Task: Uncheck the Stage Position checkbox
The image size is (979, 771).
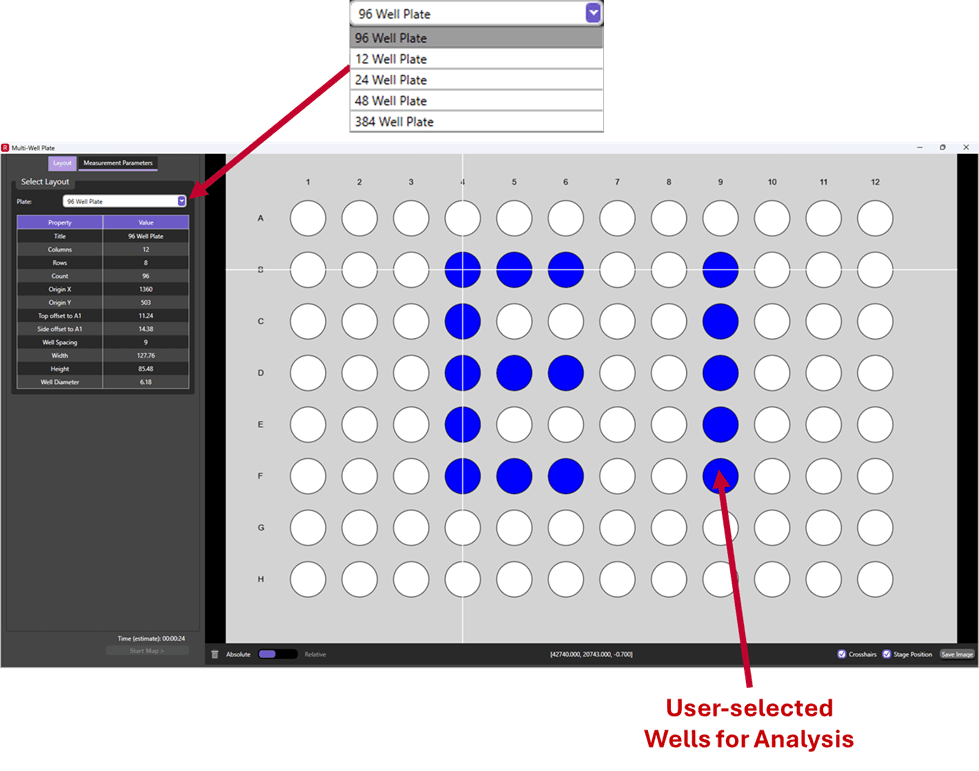Action: 887,654
